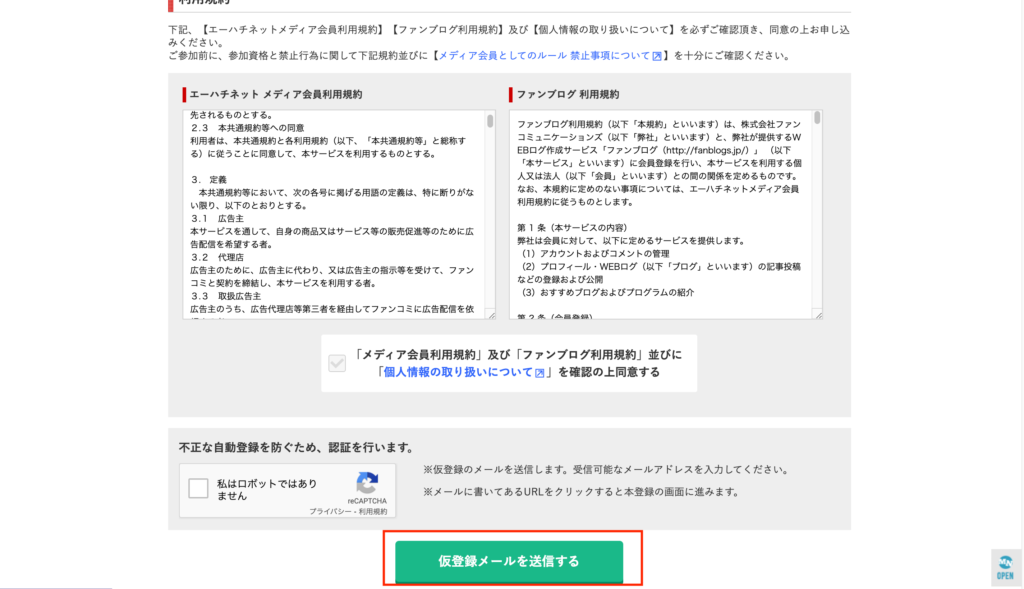Click the text 不正な自動登録を防ぐため、認証を行います。
Image resolution: width=1024 pixels, height=589 pixels.
click(298, 447)
